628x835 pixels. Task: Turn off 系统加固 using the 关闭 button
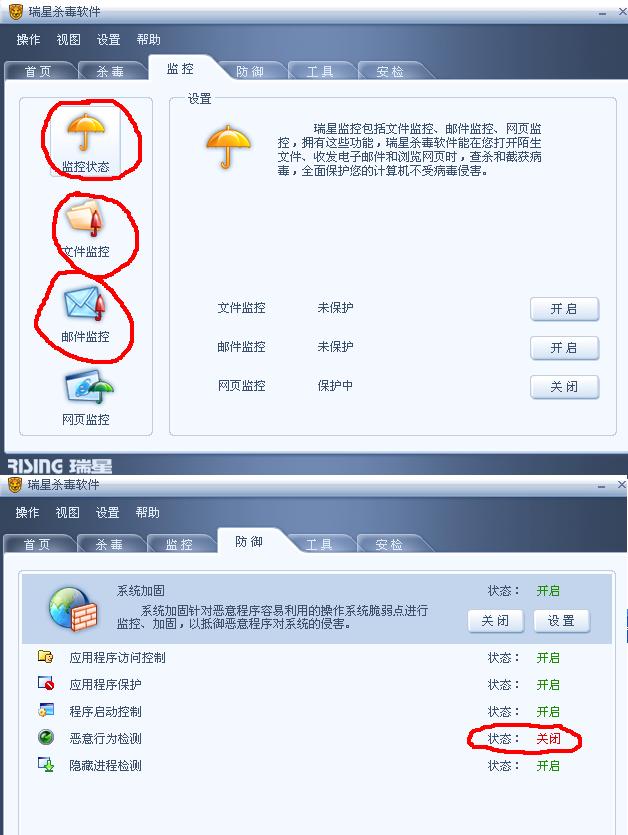(x=495, y=621)
